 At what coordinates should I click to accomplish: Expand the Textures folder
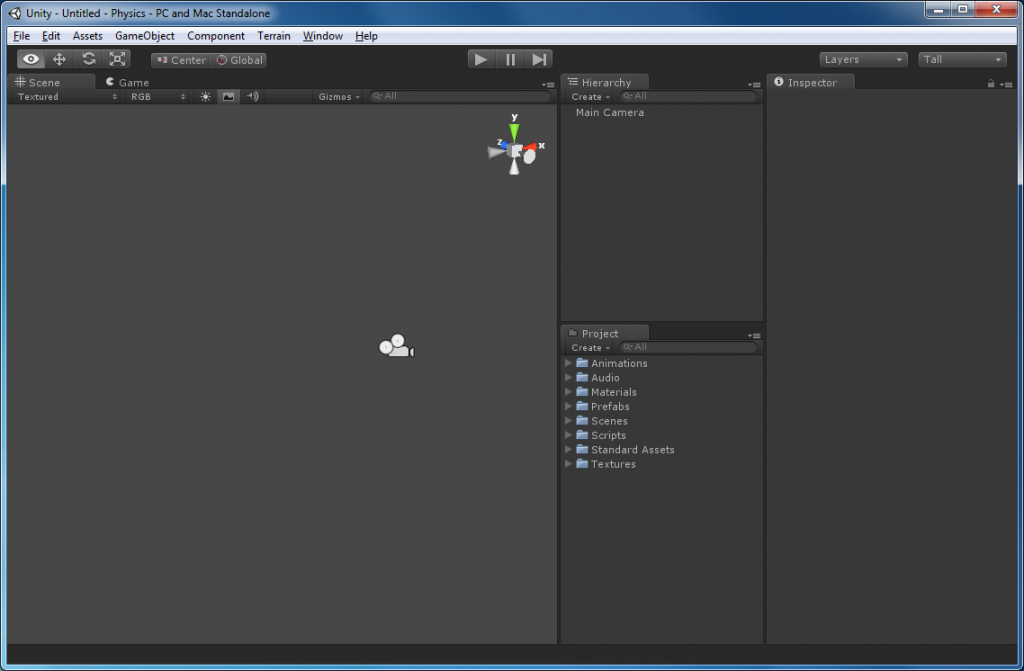pos(568,464)
